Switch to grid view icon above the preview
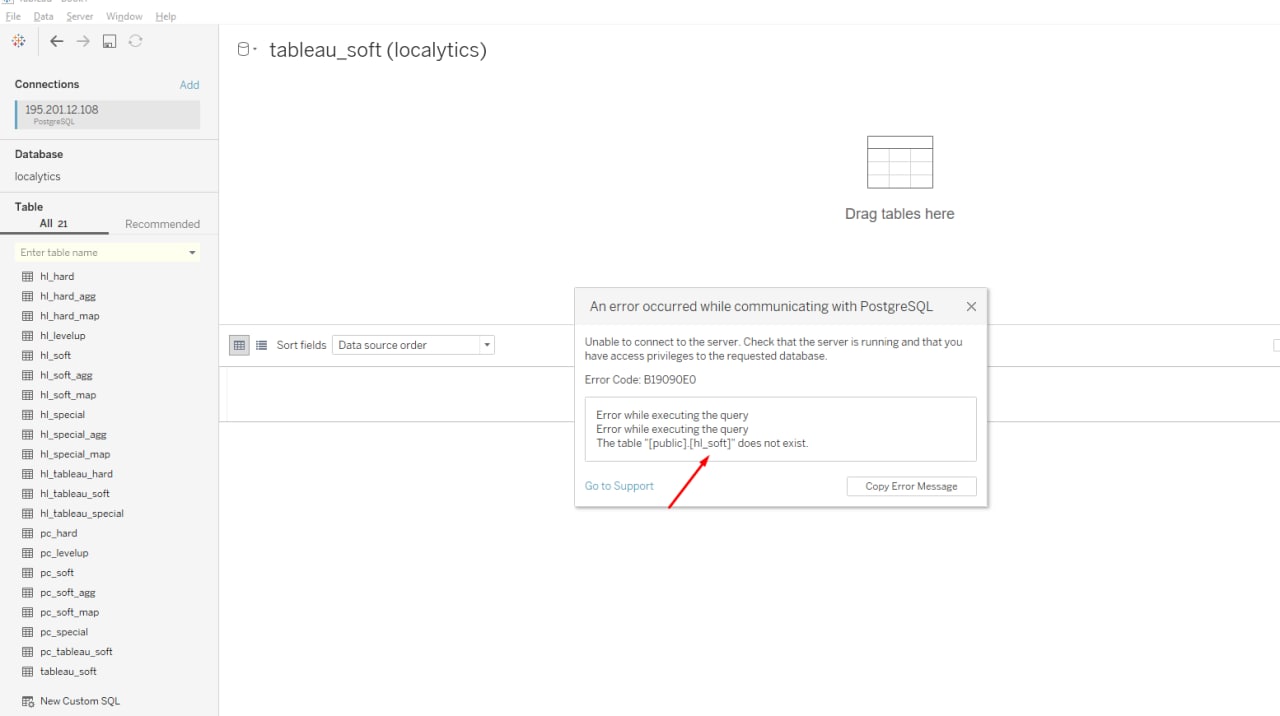Screen dimensions: 1280x716 click(239, 345)
